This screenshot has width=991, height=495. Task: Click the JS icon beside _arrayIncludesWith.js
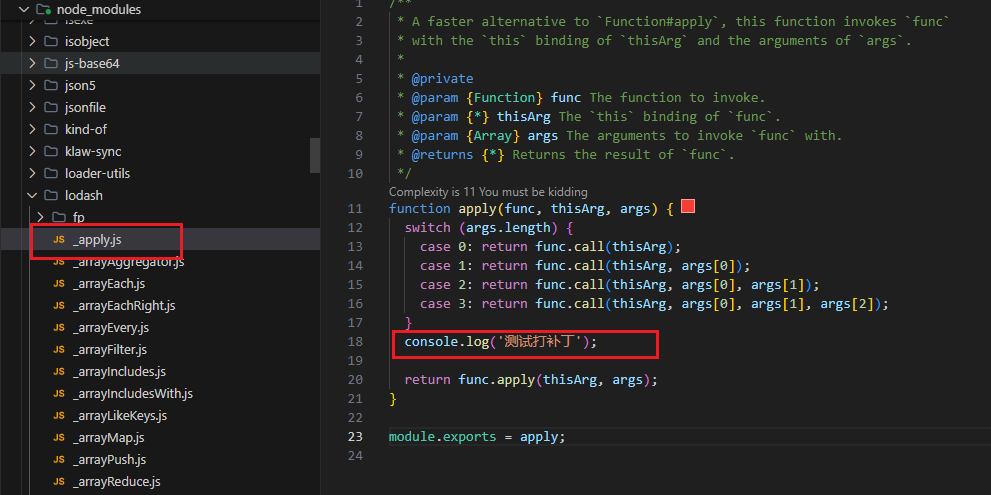pos(59,394)
